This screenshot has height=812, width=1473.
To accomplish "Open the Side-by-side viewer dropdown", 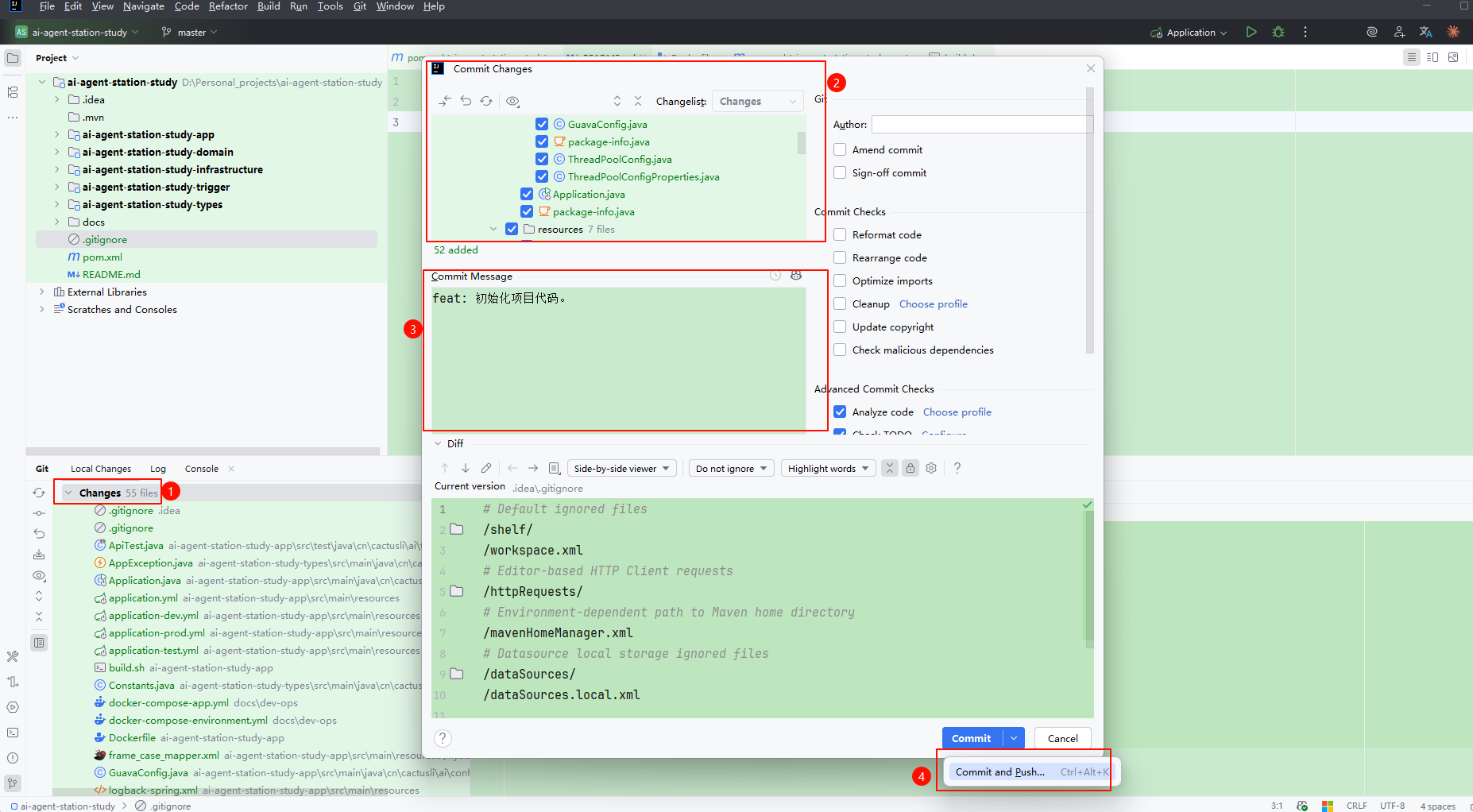I will click(x=622, y=468).
